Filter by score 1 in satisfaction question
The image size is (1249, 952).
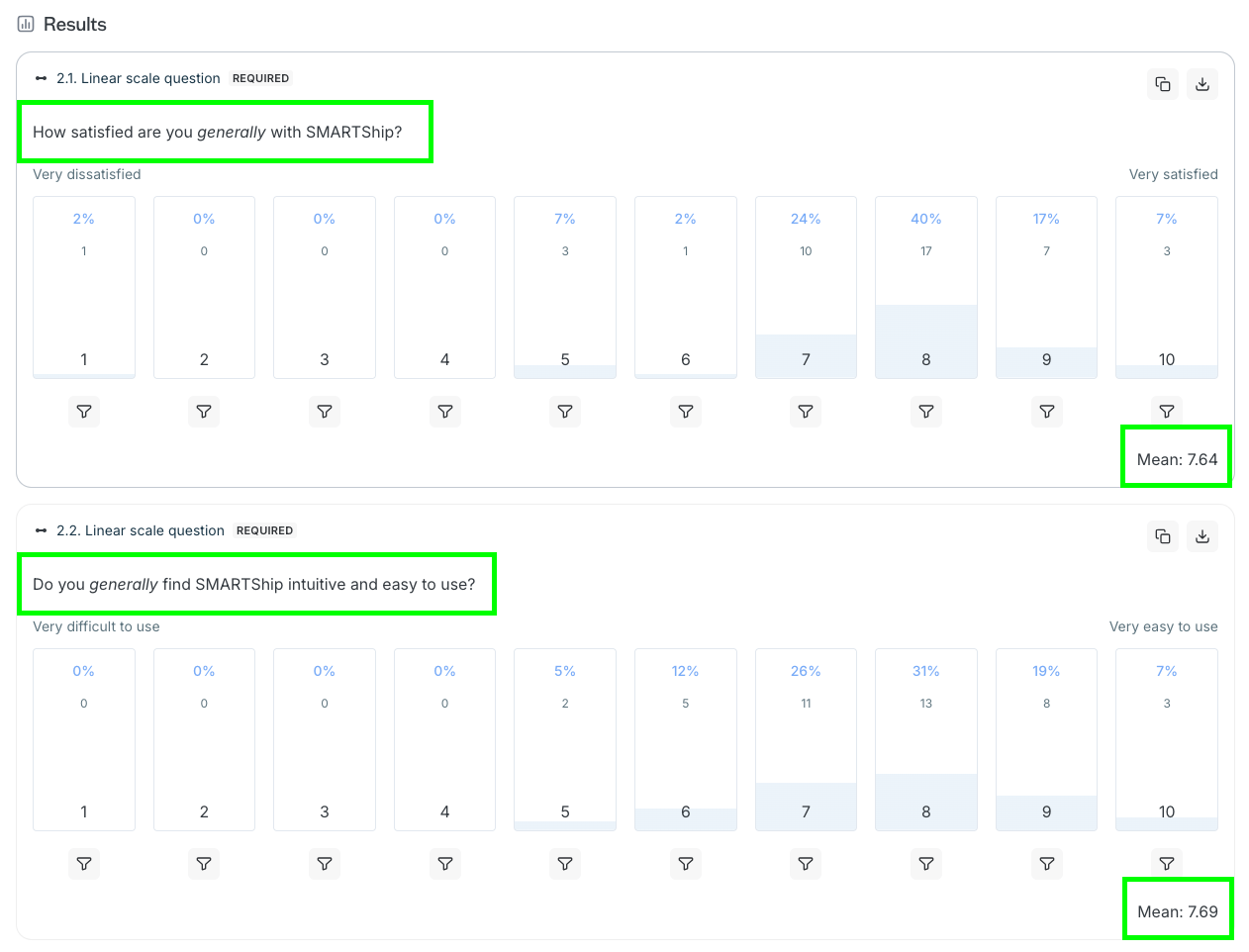tap(84, 412)
